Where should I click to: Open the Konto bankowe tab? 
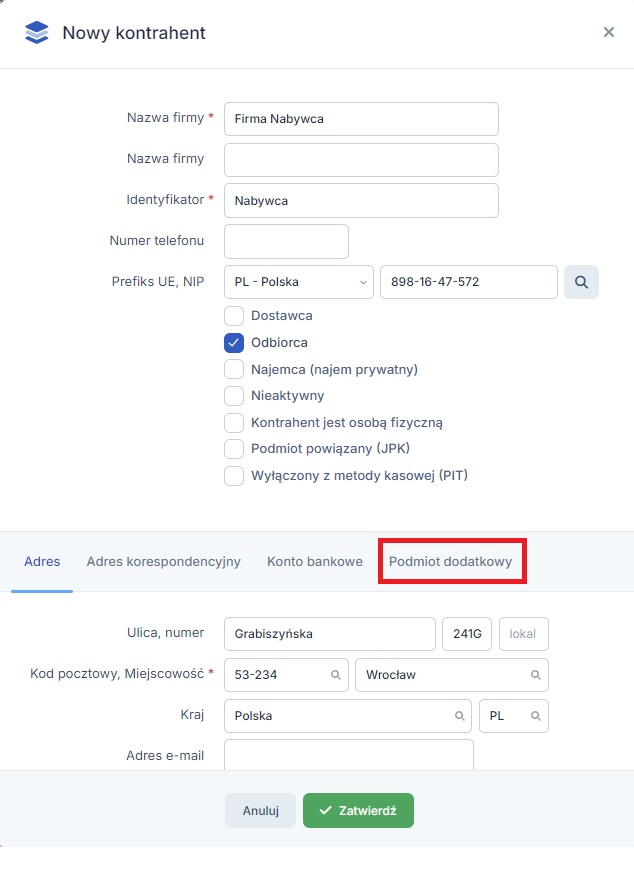[314, 562]
